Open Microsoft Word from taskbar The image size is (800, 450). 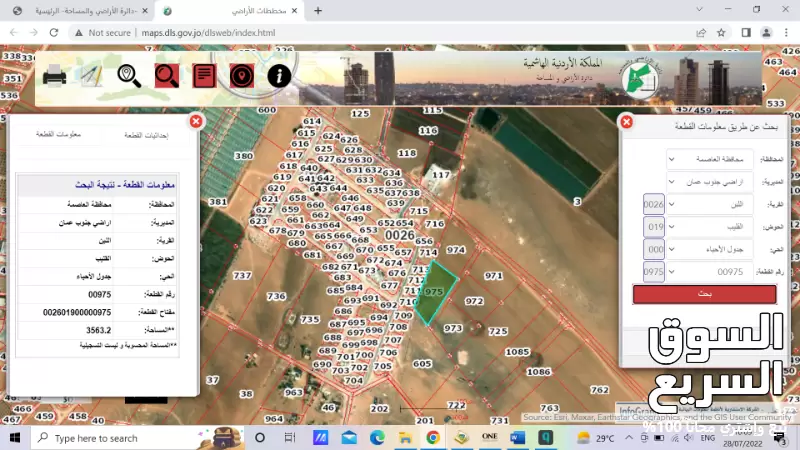pyautogui.click(x=517, y=438)
